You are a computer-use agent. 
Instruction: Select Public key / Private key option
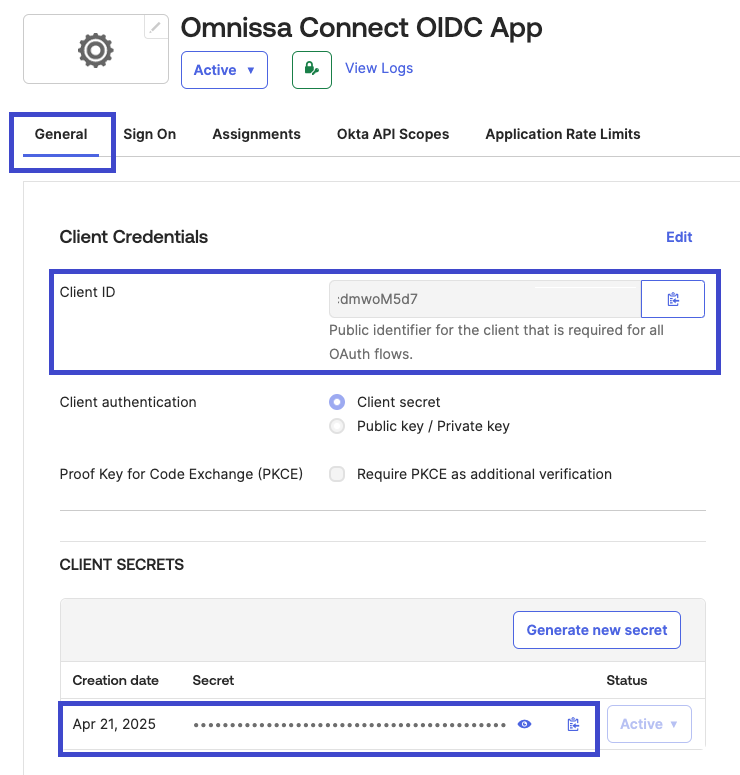click(337, 426)
